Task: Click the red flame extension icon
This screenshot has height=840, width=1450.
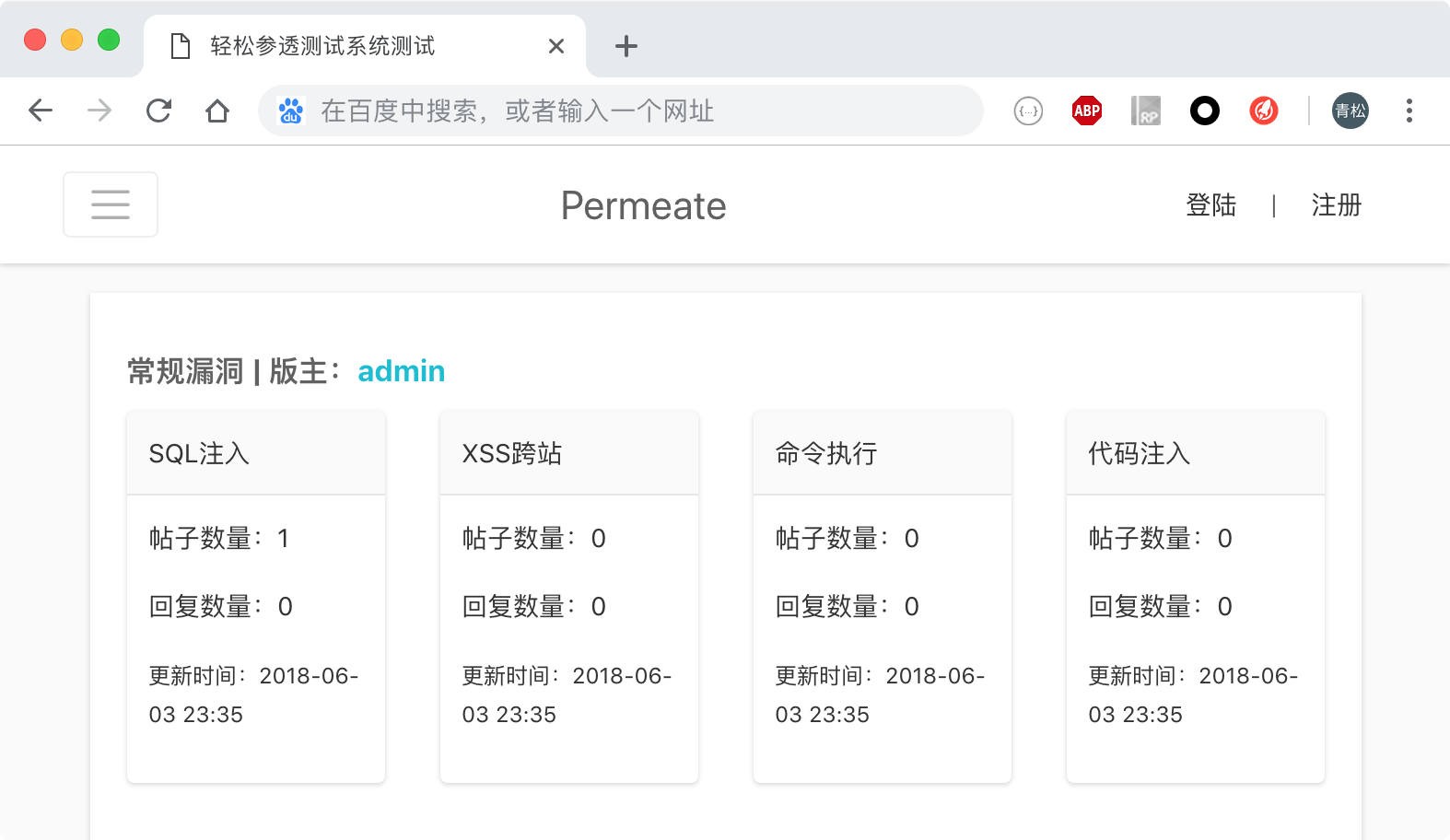Action: click(1263, 111)
